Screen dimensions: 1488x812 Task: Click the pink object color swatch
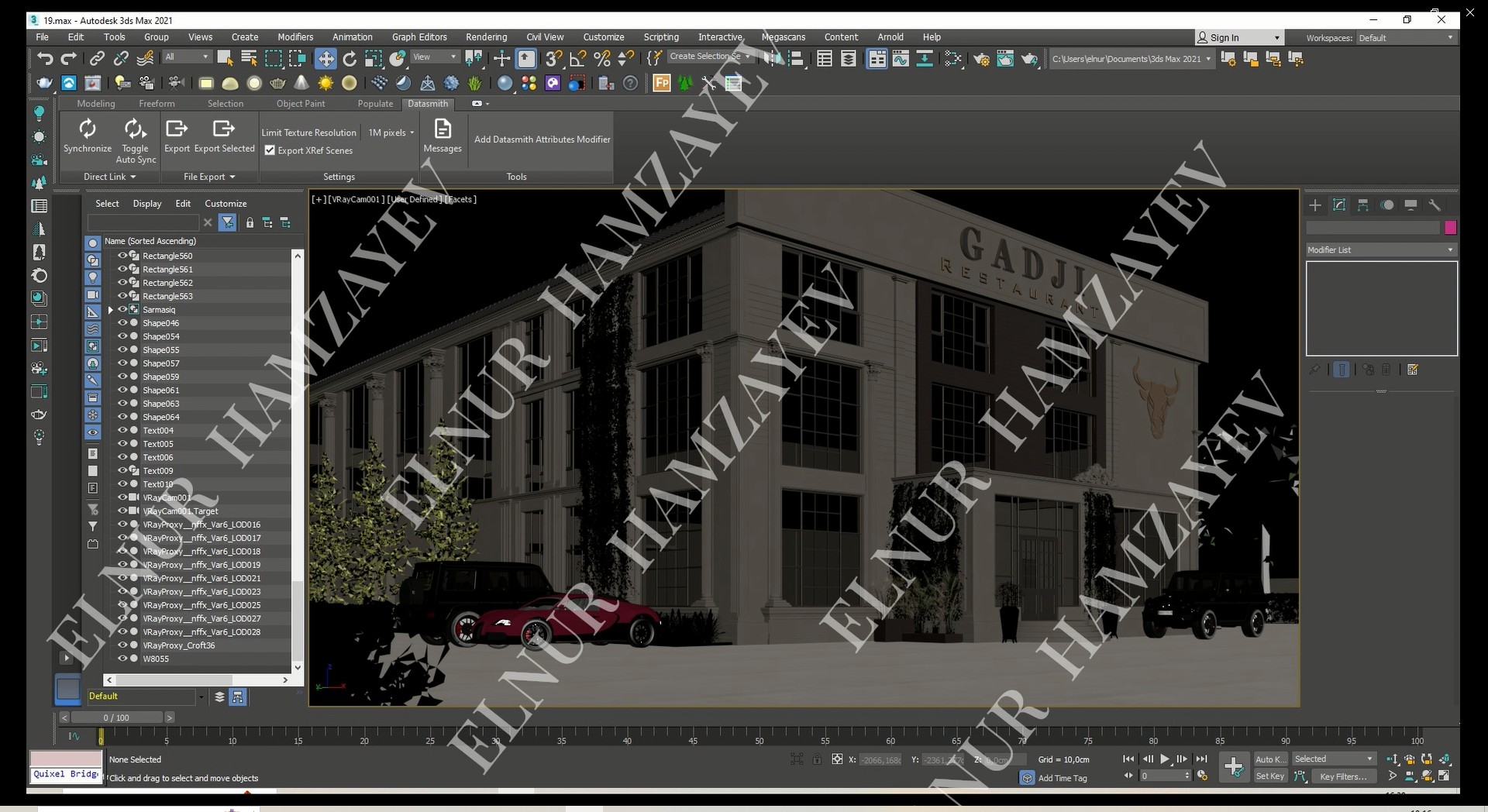click(1451, 227)
